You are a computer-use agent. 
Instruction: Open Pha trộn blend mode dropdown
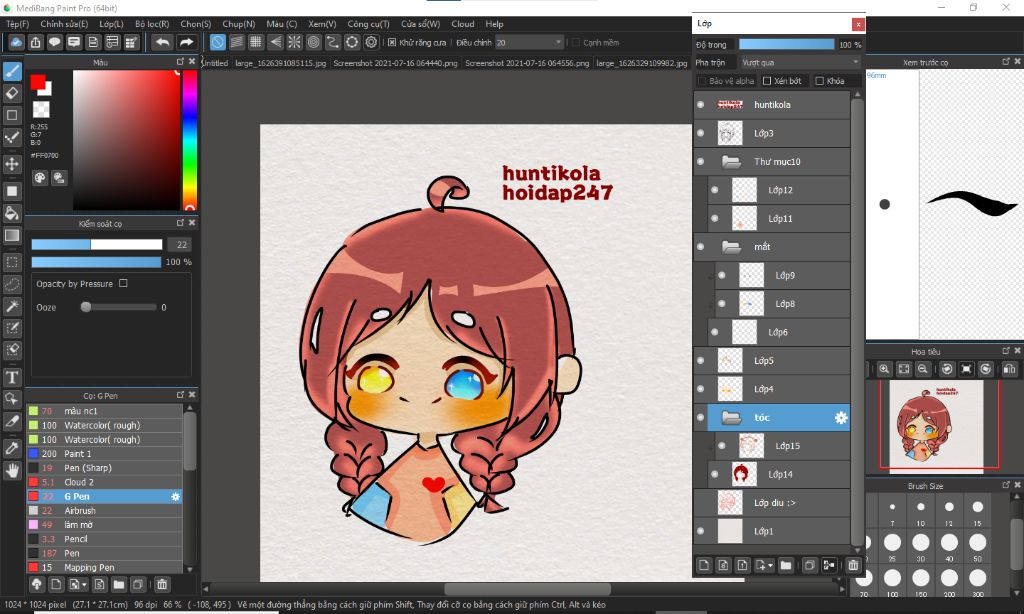pos(800,63)
